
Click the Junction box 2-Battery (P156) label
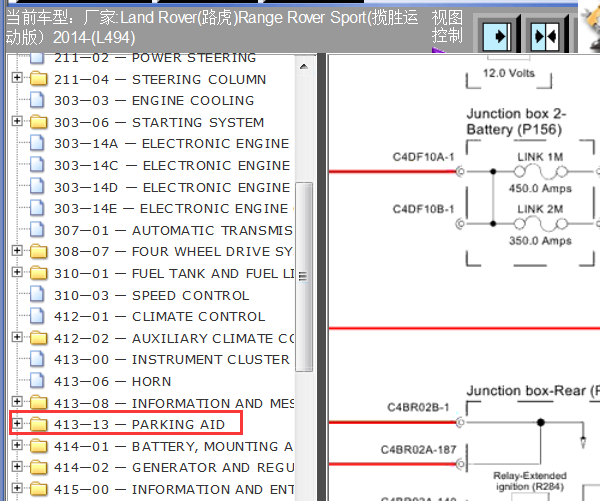[x=516, y=122]
